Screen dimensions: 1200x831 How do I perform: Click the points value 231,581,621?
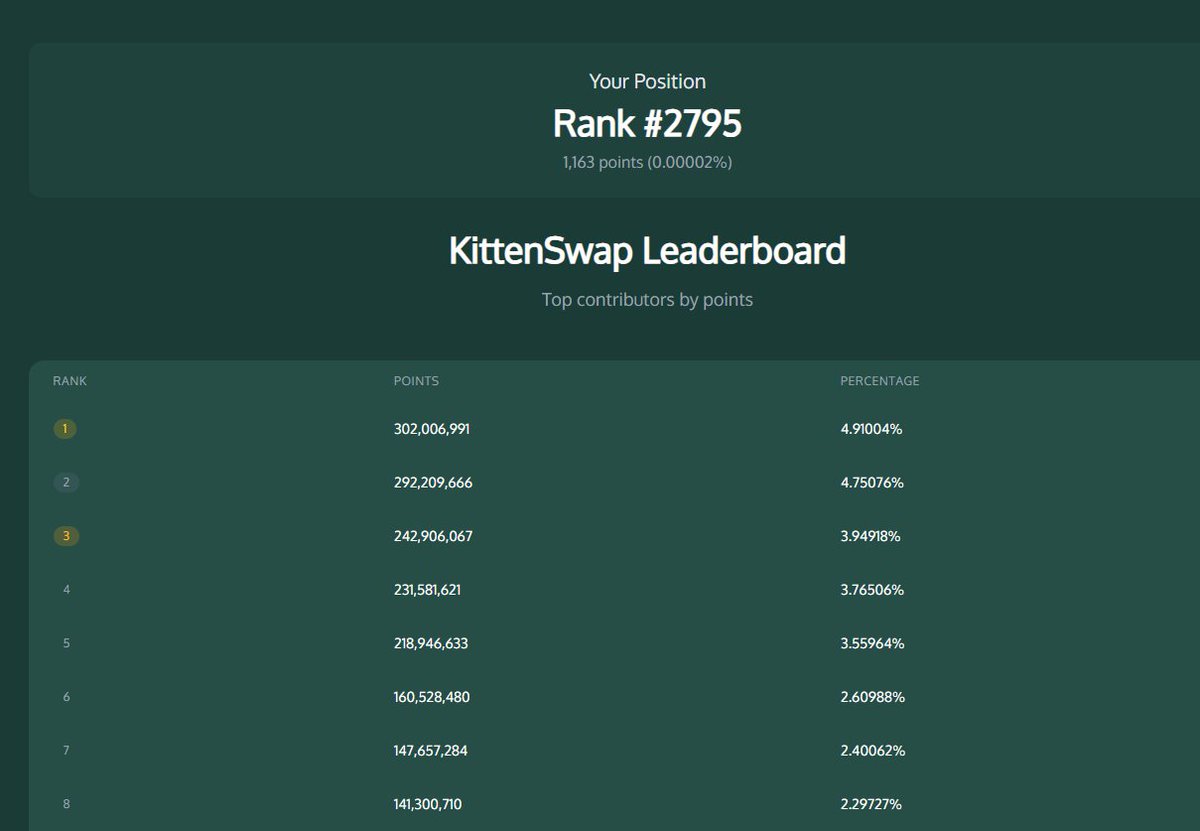pyautogui.click(x=427, y=590)
